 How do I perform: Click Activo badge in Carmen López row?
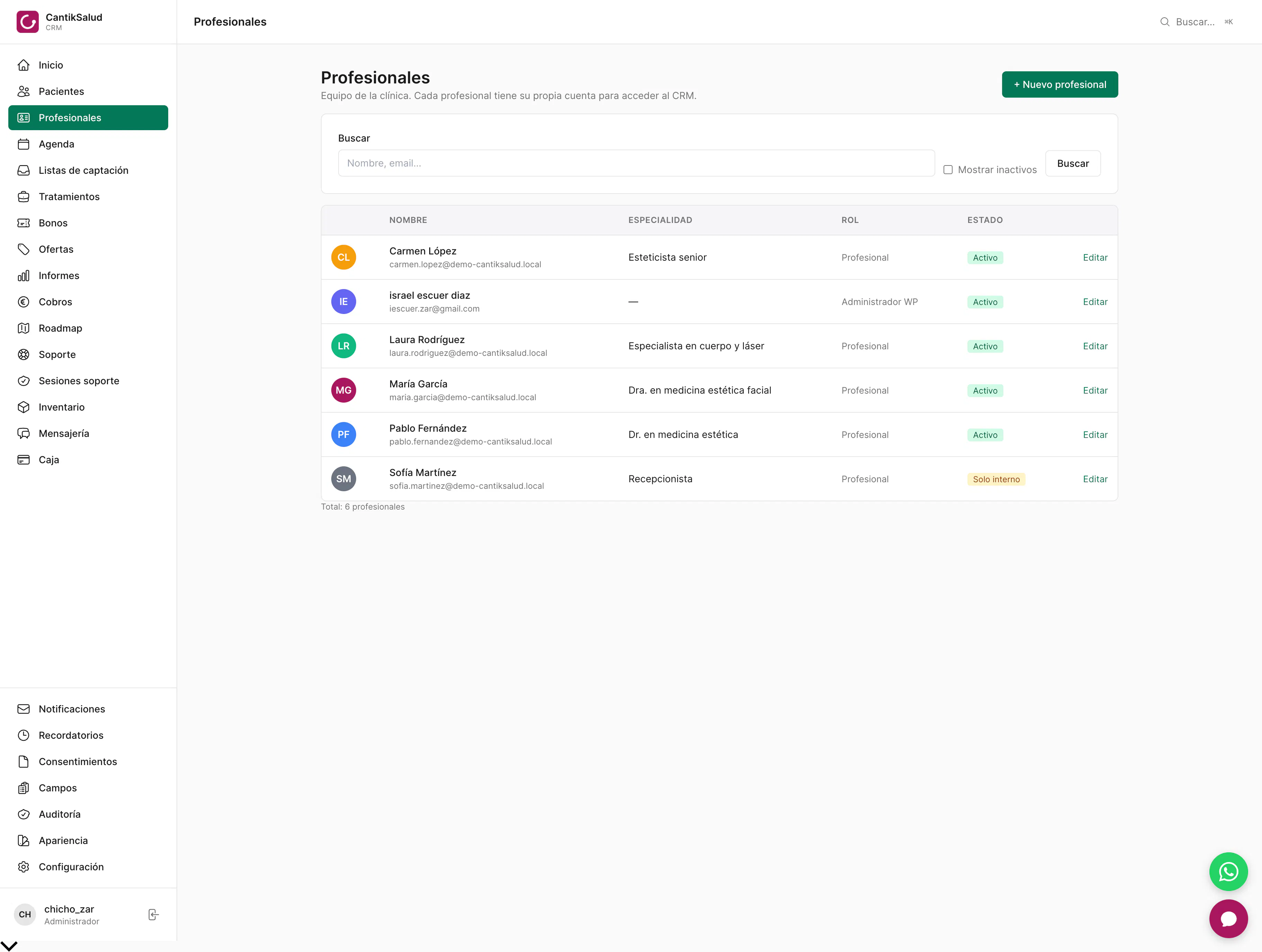point(985,258)
